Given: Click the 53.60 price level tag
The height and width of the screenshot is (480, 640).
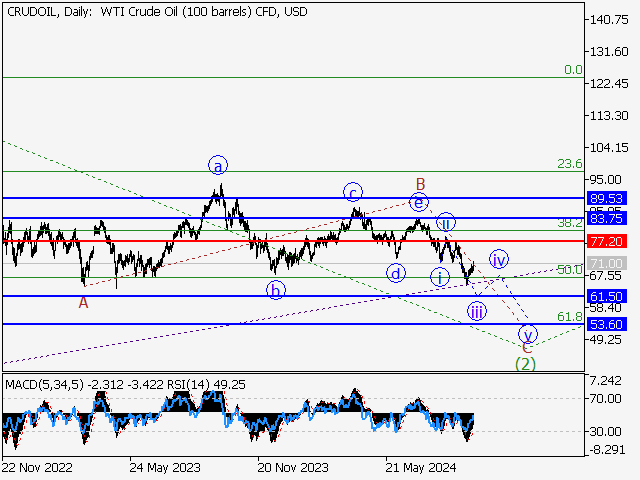Looking at the screenshot, I should click(606, 324).
